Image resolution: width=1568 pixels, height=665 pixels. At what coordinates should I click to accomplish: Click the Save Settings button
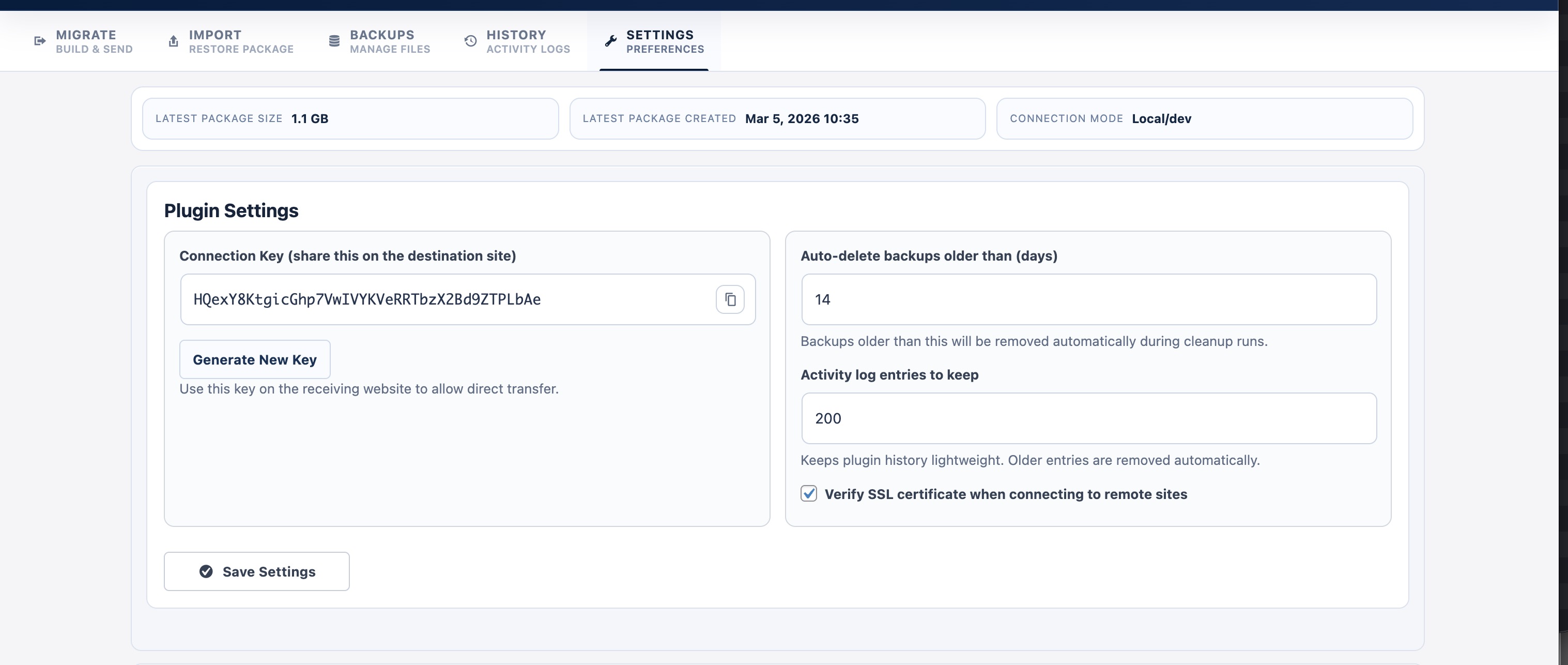tap(256, 571)
